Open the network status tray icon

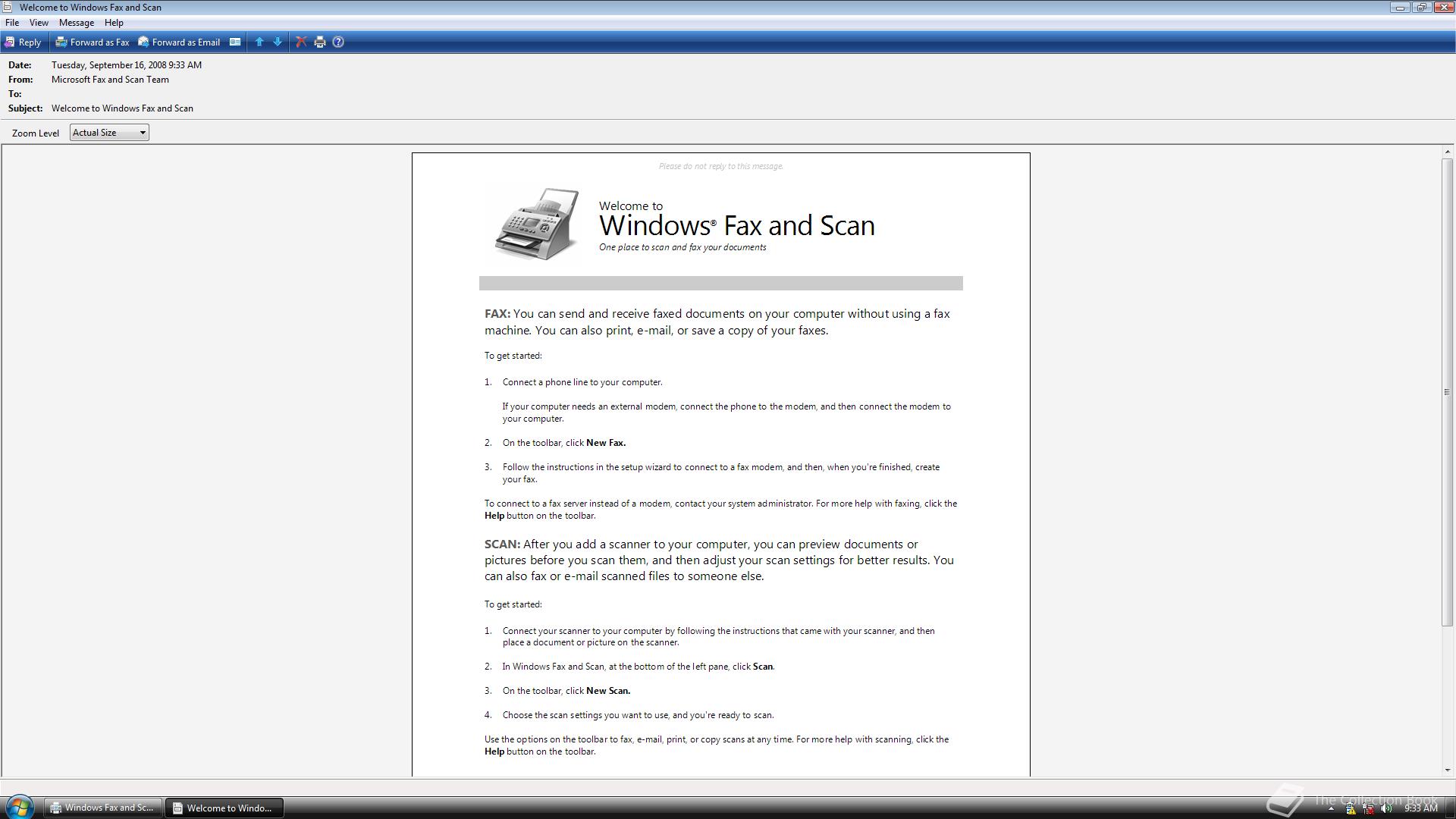click(x=1369, y=808)
